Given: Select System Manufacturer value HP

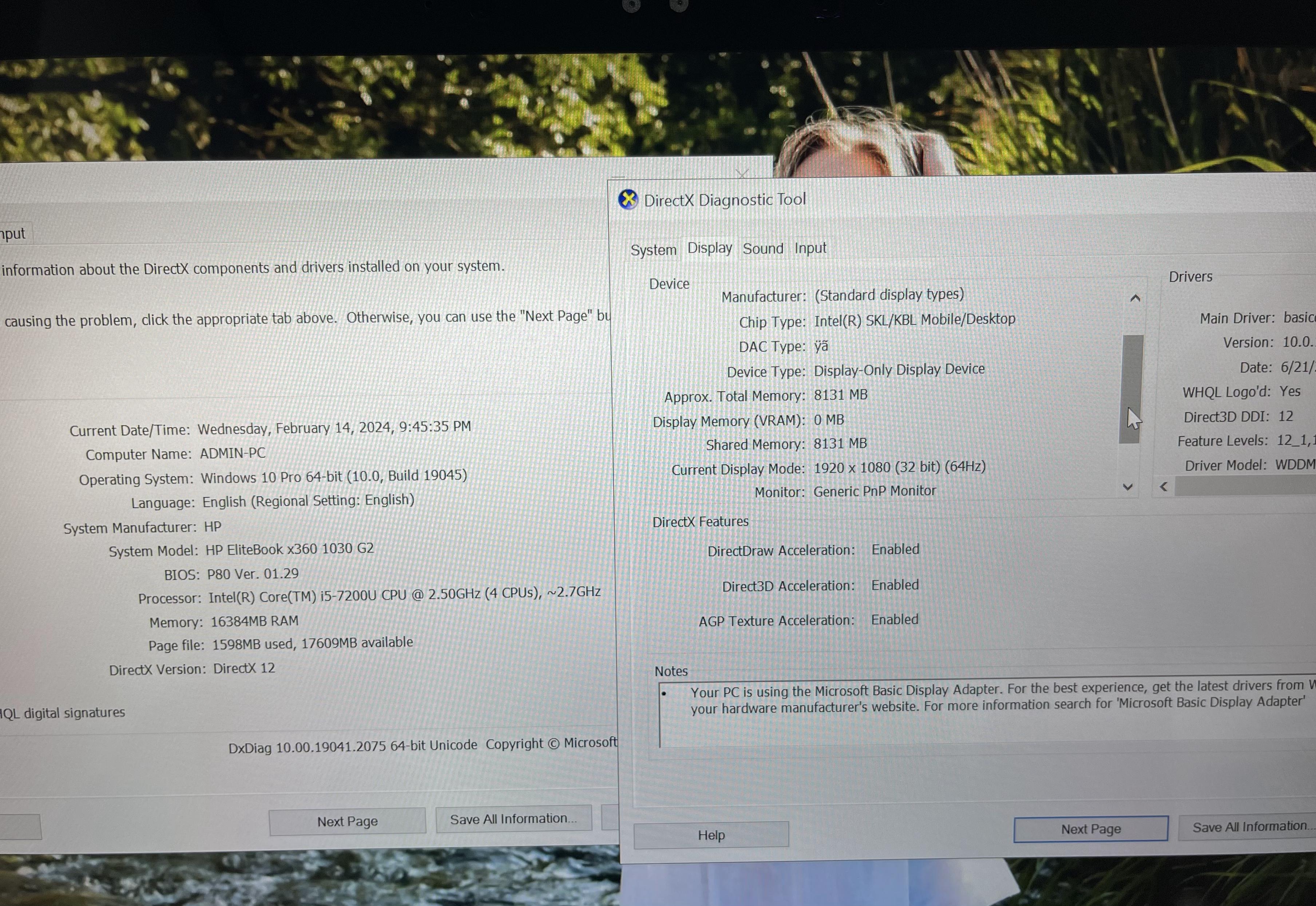Looking at the screenshot, I should 212,527.
